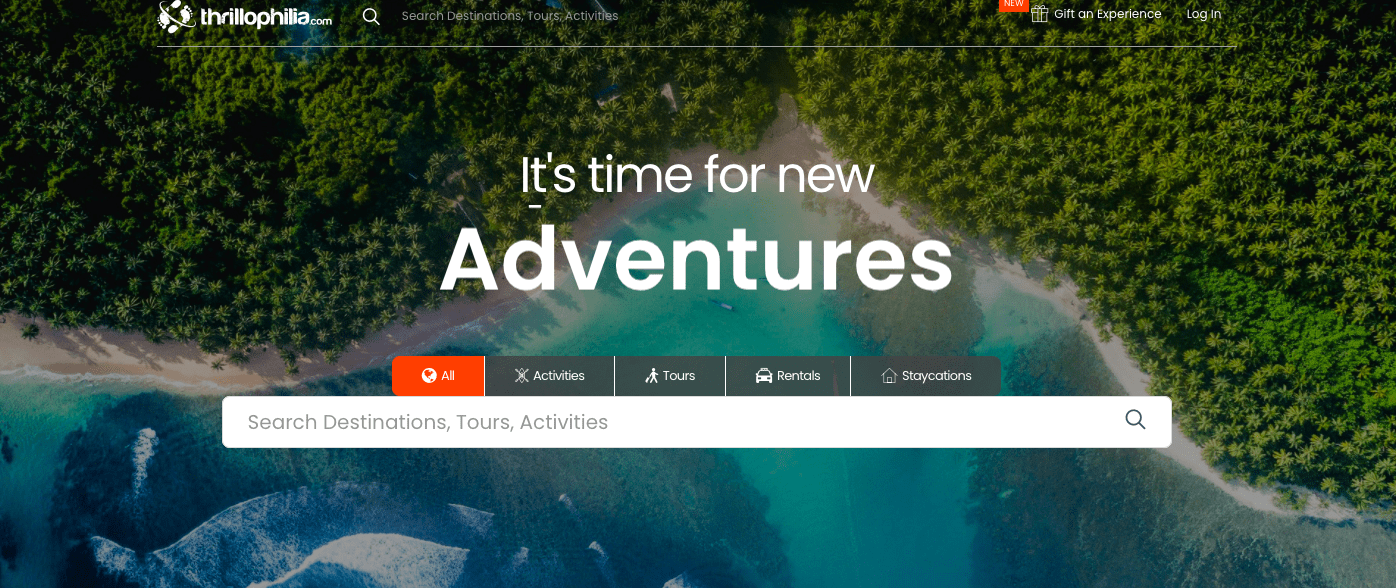The height and width of the screenshot is (588, 1396).
Task: Click the house icon for Staycations
Action: click(x=889, y=376)
